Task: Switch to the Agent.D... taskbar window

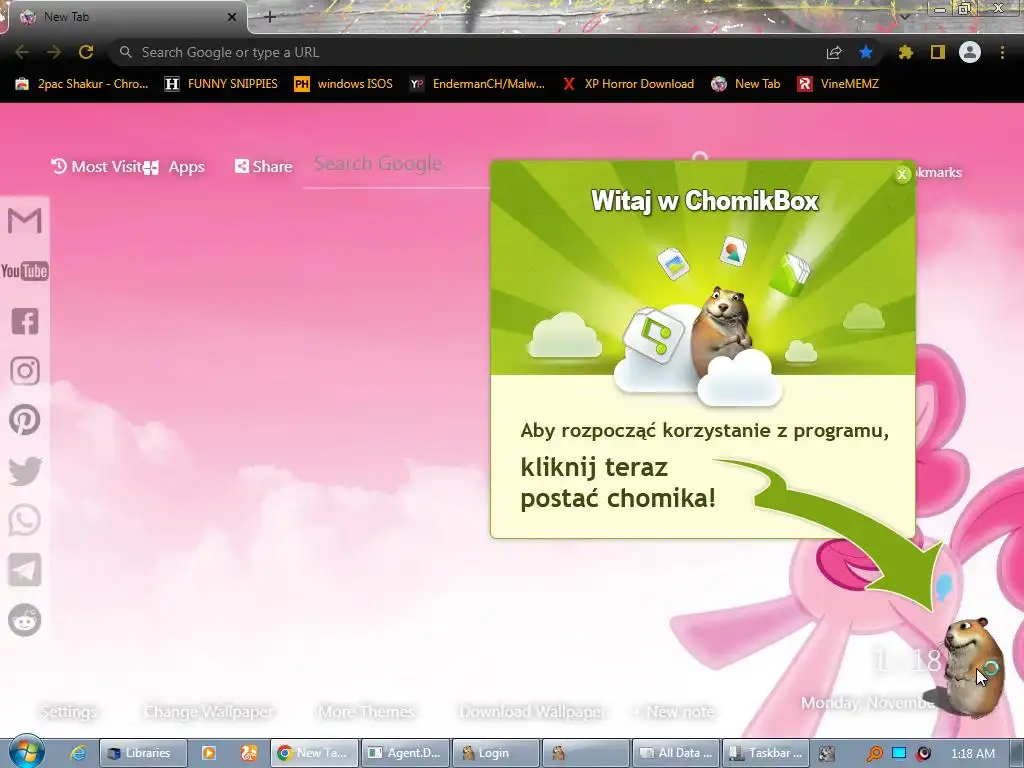Action: pos(406,753)
